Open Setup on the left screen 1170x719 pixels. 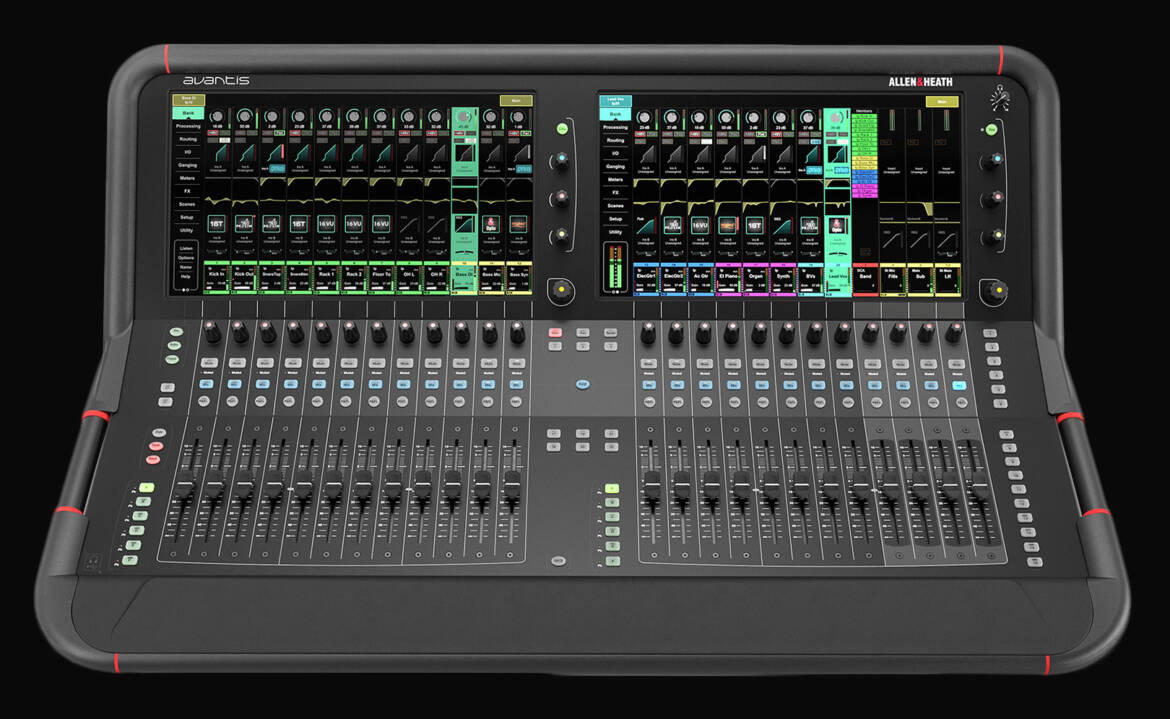click(x=187, y=217)
